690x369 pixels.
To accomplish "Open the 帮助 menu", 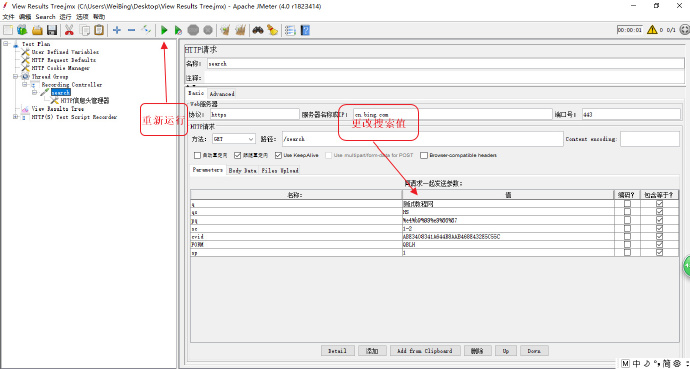I will click(99, 17).
